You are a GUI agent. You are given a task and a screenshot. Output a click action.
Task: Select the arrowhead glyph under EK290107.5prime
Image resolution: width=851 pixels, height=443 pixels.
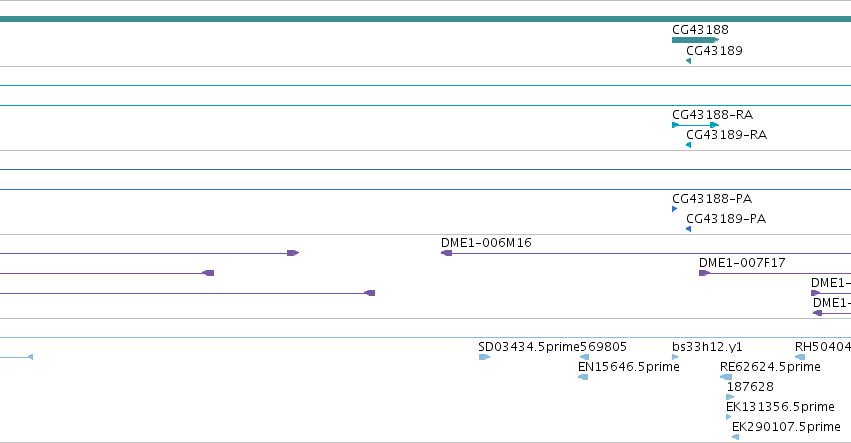(735, 438)
